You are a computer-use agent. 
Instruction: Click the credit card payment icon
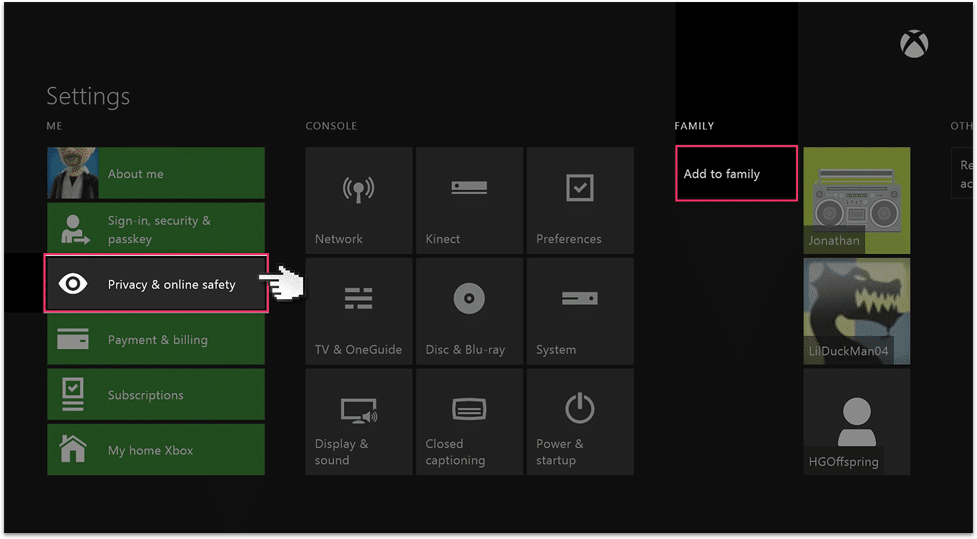[73, 339]
